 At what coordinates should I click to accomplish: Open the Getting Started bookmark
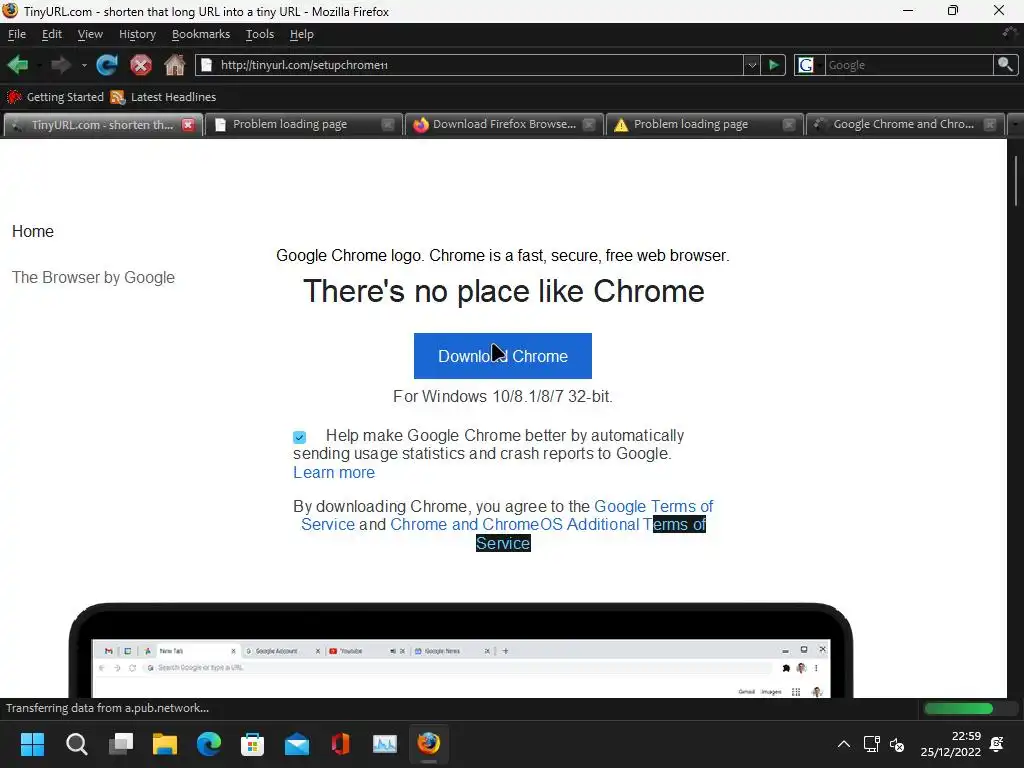[x=55, y=97]
